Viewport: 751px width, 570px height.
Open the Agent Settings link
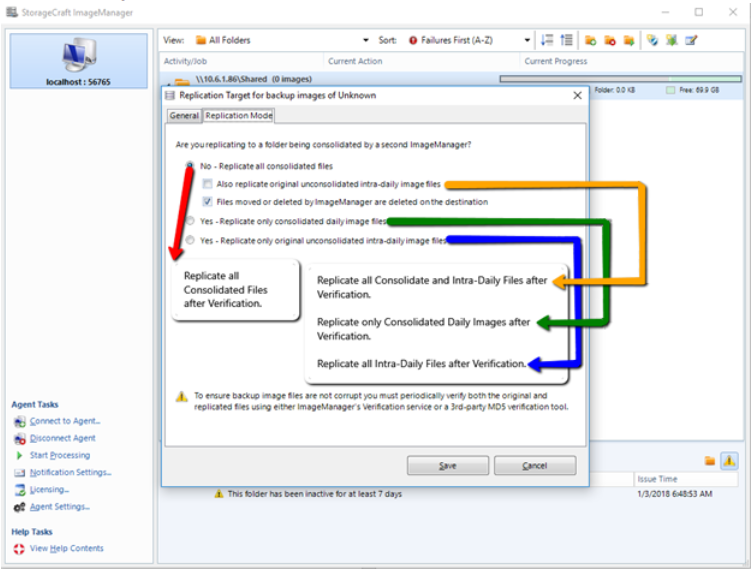(60, 507)
